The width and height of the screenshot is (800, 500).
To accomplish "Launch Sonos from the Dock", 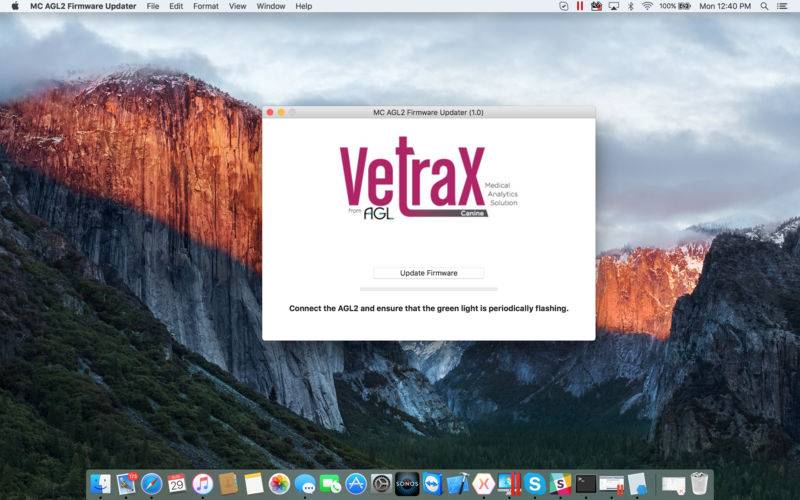I will tap(407, 483).
